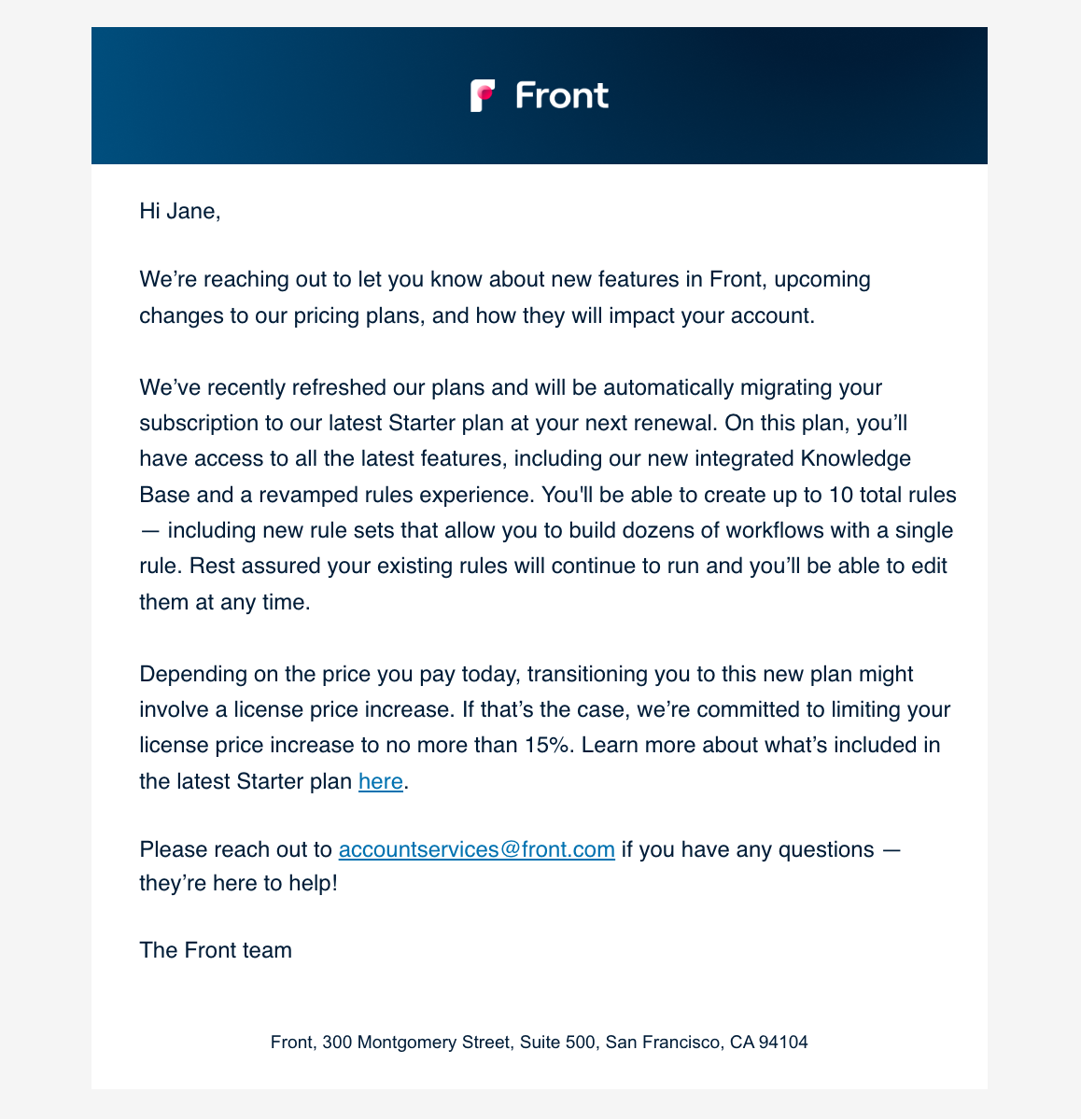This screenshot has width=1081, height=1120.
Task: Click the "they're here to help!" line
Action: [x=238, y=883]
